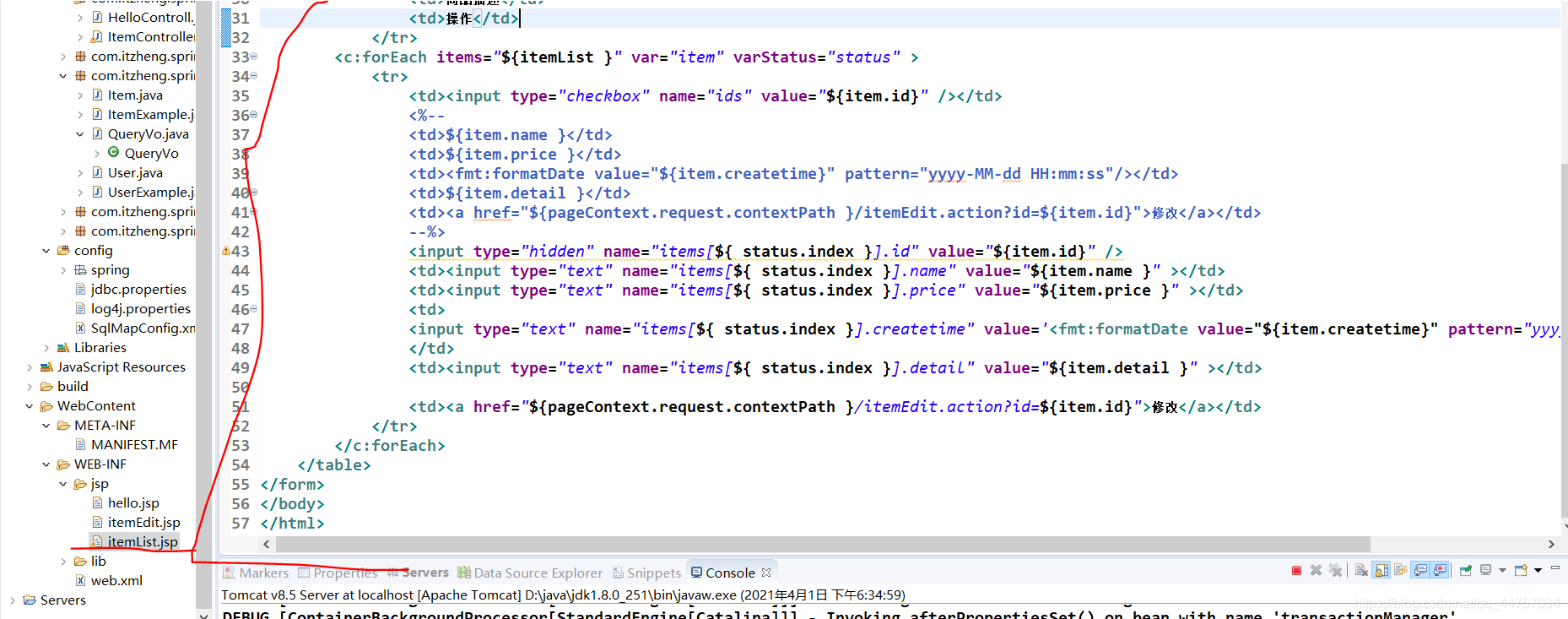Viewport: 1568px width, 619px height.
Task: Click the build folder icon
Action: 46,386
